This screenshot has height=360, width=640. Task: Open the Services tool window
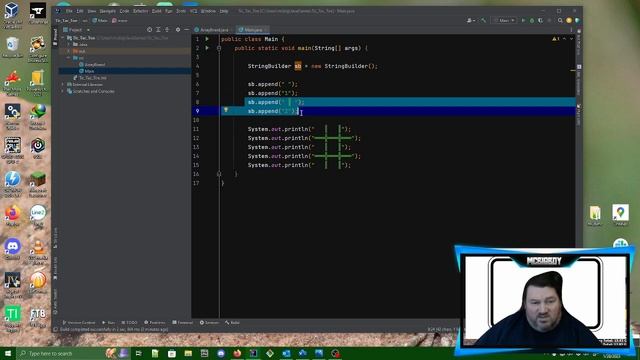tap(209, 322)
